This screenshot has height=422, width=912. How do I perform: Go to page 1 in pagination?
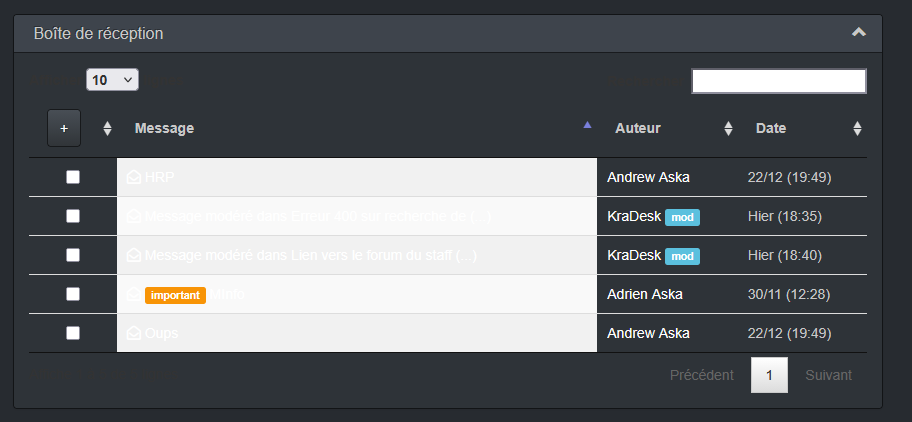769,375
